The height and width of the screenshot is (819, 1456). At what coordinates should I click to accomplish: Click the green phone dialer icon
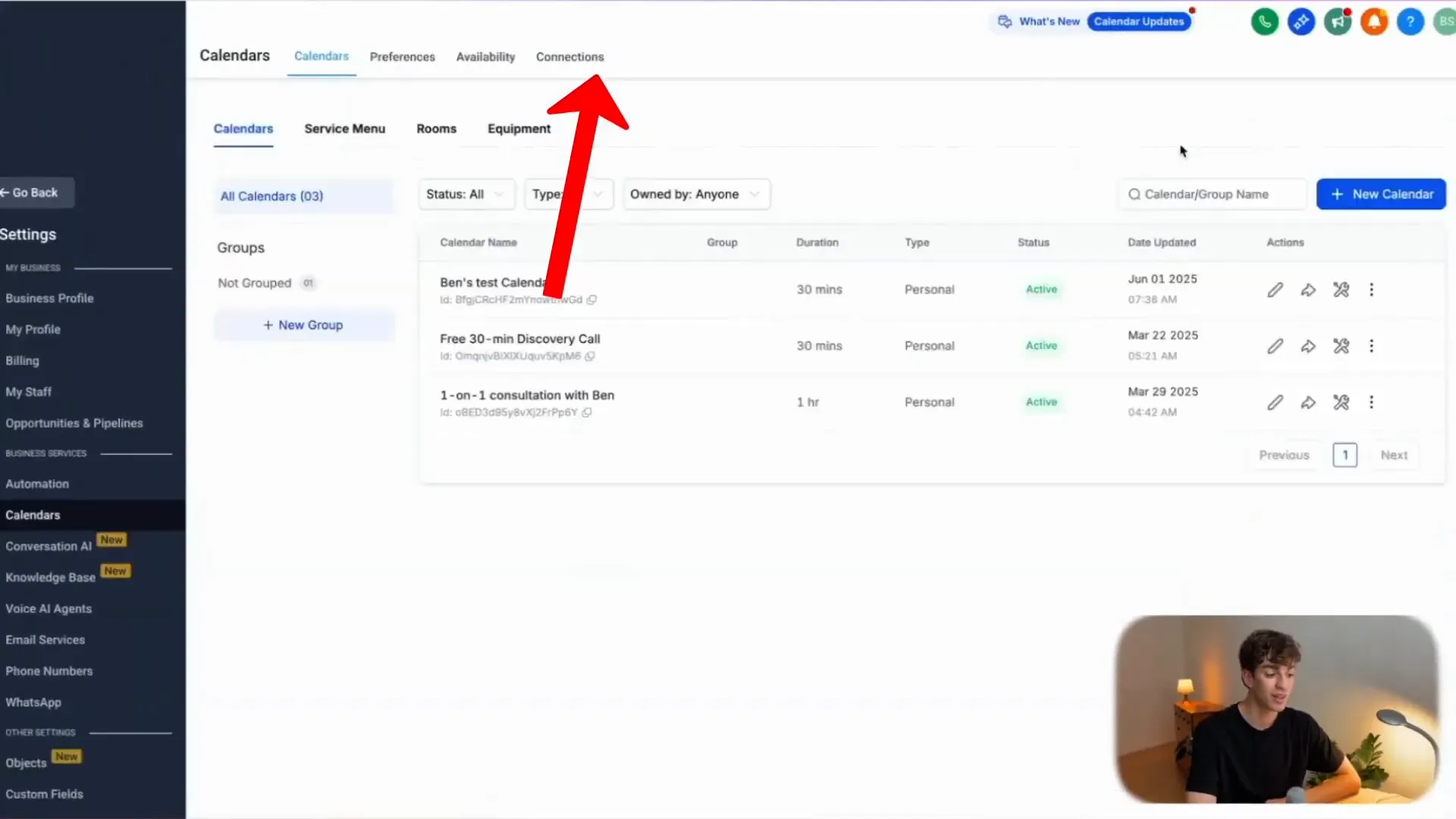(1264, 21)
